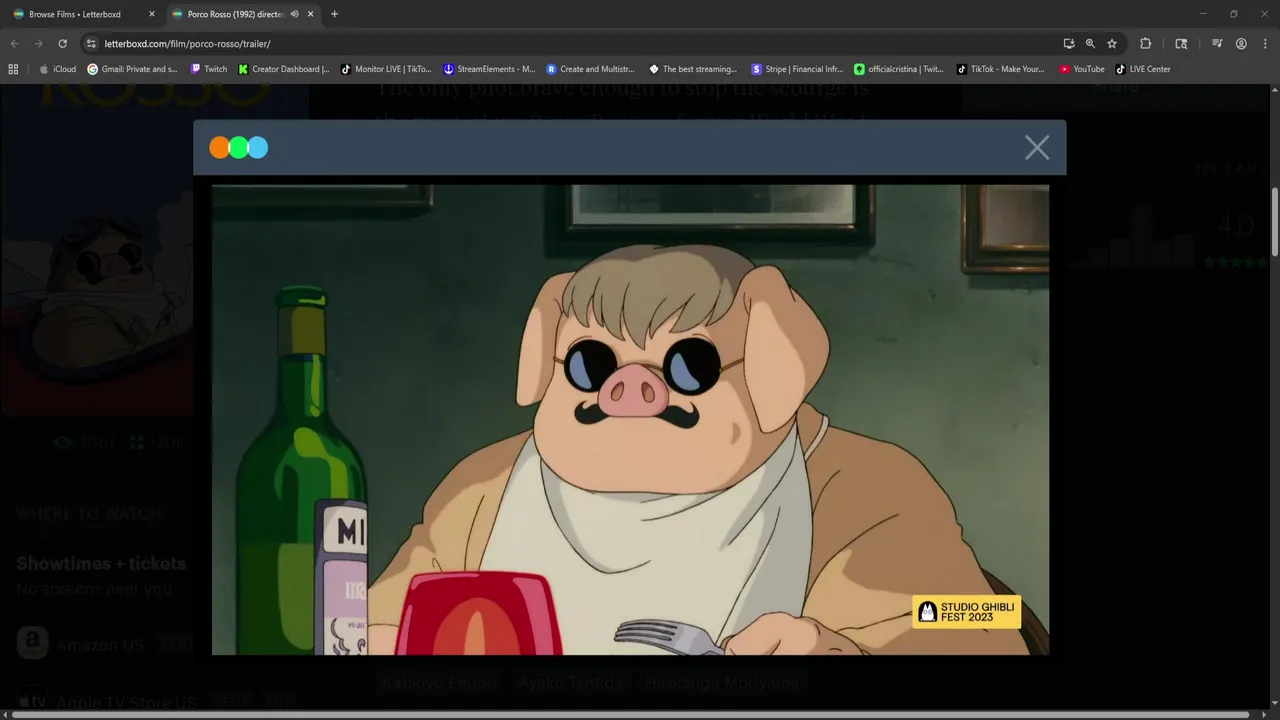Open the Creator Dashboard bookmark
1280x720 pixels.
(x=284, y=69)
